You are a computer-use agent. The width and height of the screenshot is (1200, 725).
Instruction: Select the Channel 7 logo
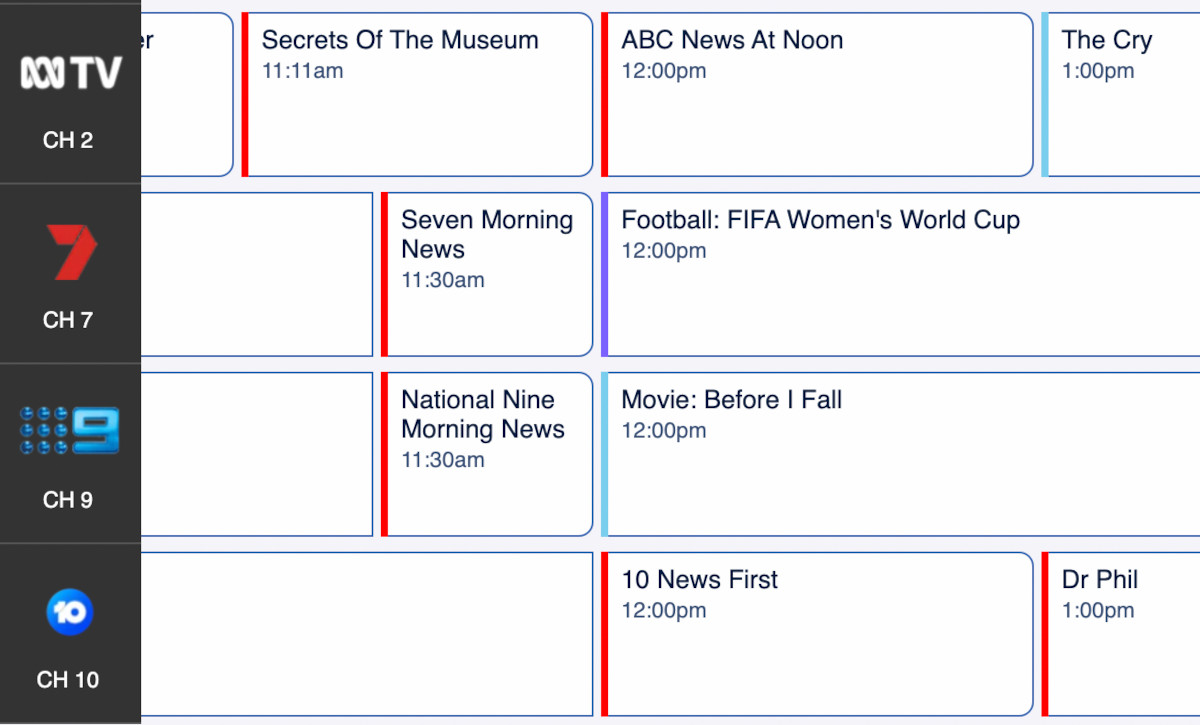[69, 251]
